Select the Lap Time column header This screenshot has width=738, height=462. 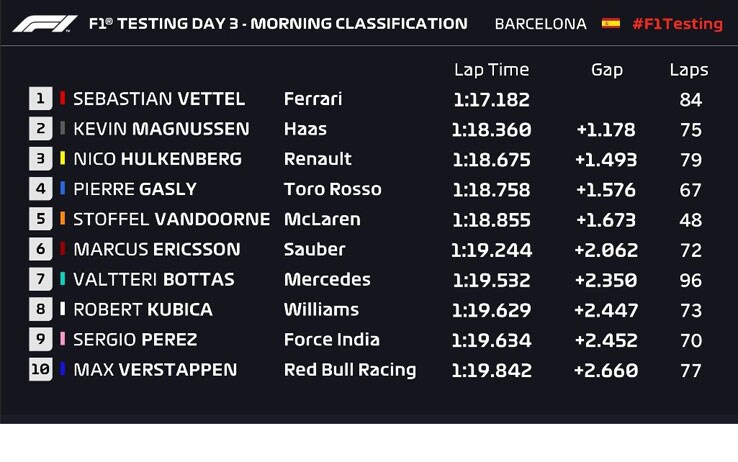[x=491, y=70]
